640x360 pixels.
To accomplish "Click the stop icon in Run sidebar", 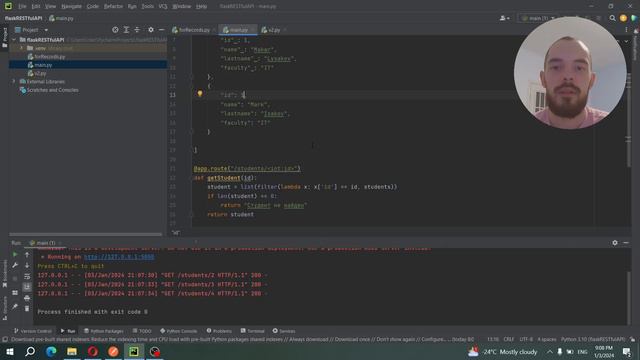I will click(x=15, y=279).
